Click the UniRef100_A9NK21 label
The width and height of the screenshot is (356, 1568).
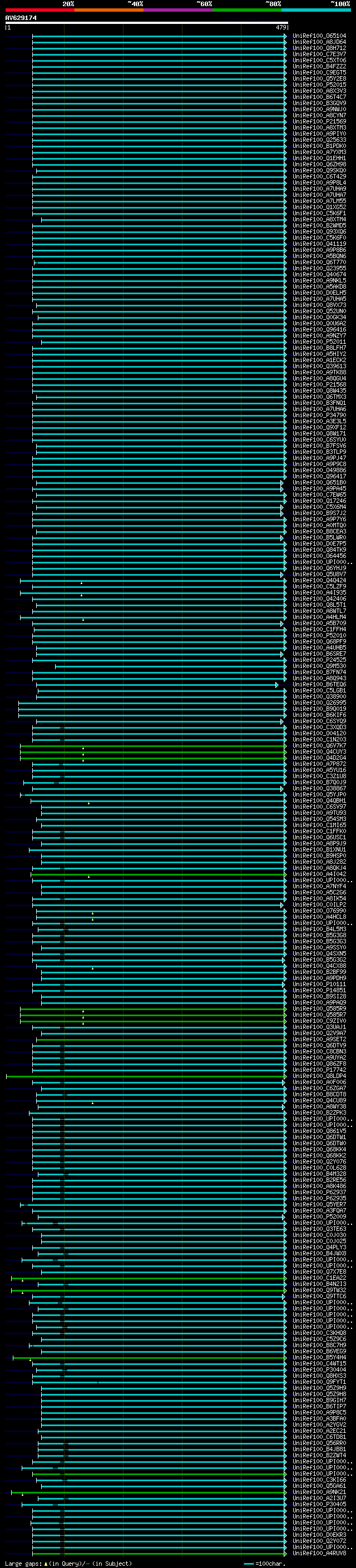319,1492
